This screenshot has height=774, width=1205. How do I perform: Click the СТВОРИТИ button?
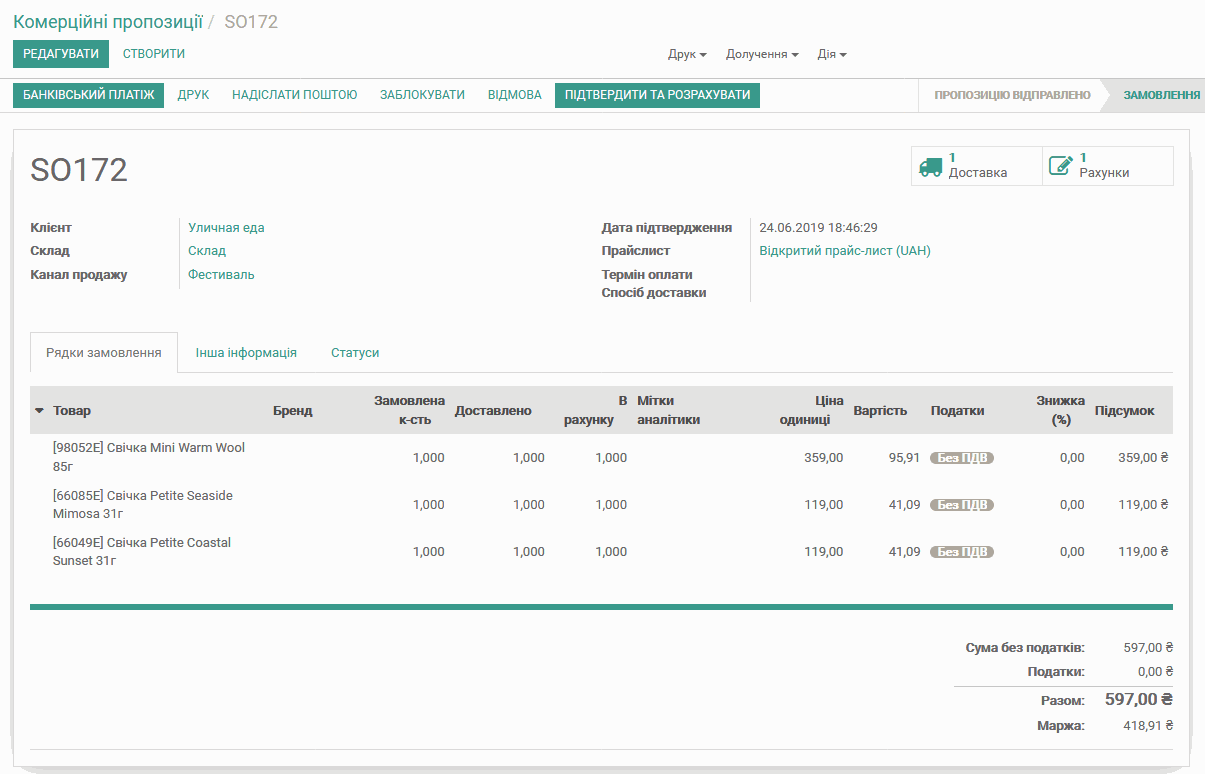(154, 54)
